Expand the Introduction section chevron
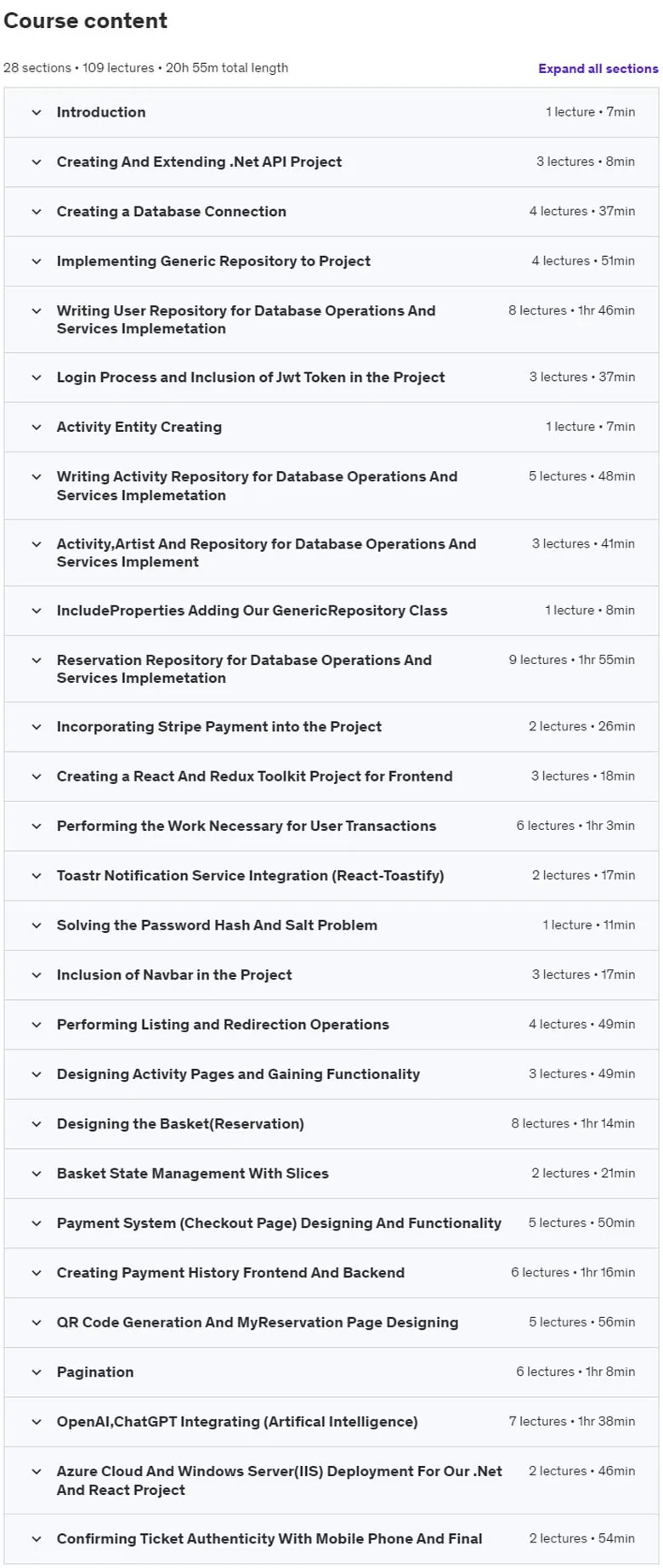The image size is (663, 1568). (x=37, y=112)
